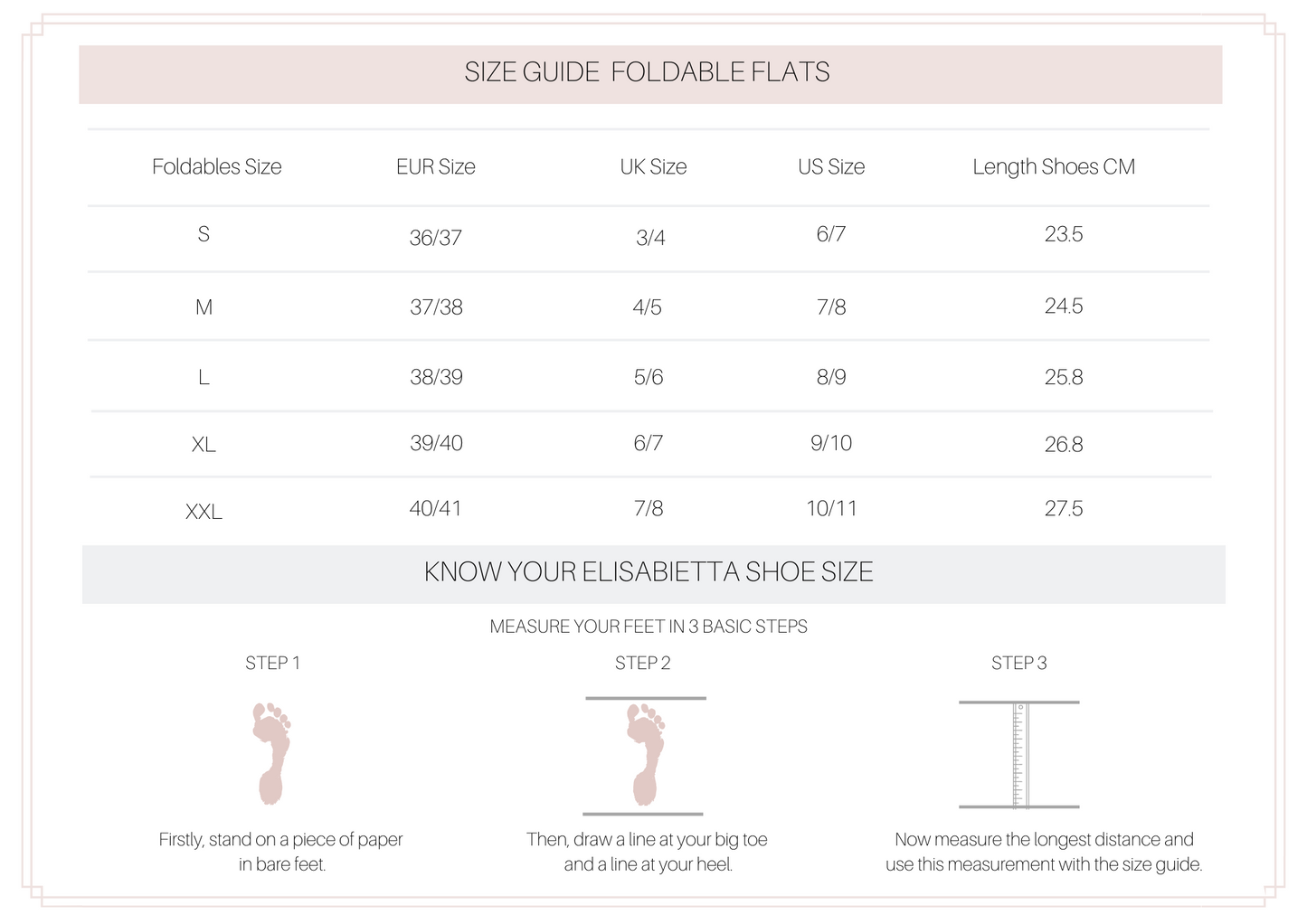
Task: Click the UK Size column header
Action: click(x=653, y=167)
